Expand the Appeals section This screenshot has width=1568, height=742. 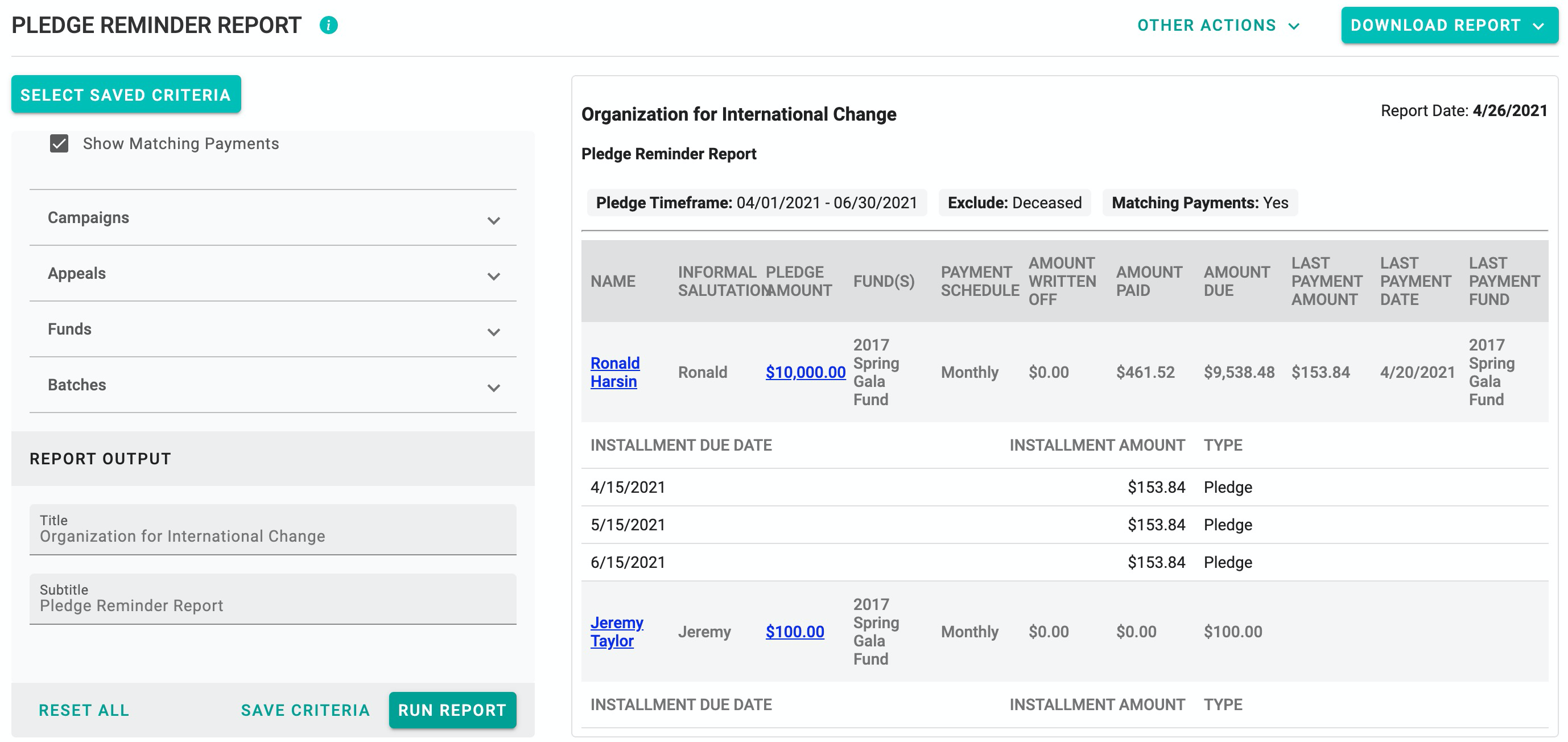tap(494, 277)
